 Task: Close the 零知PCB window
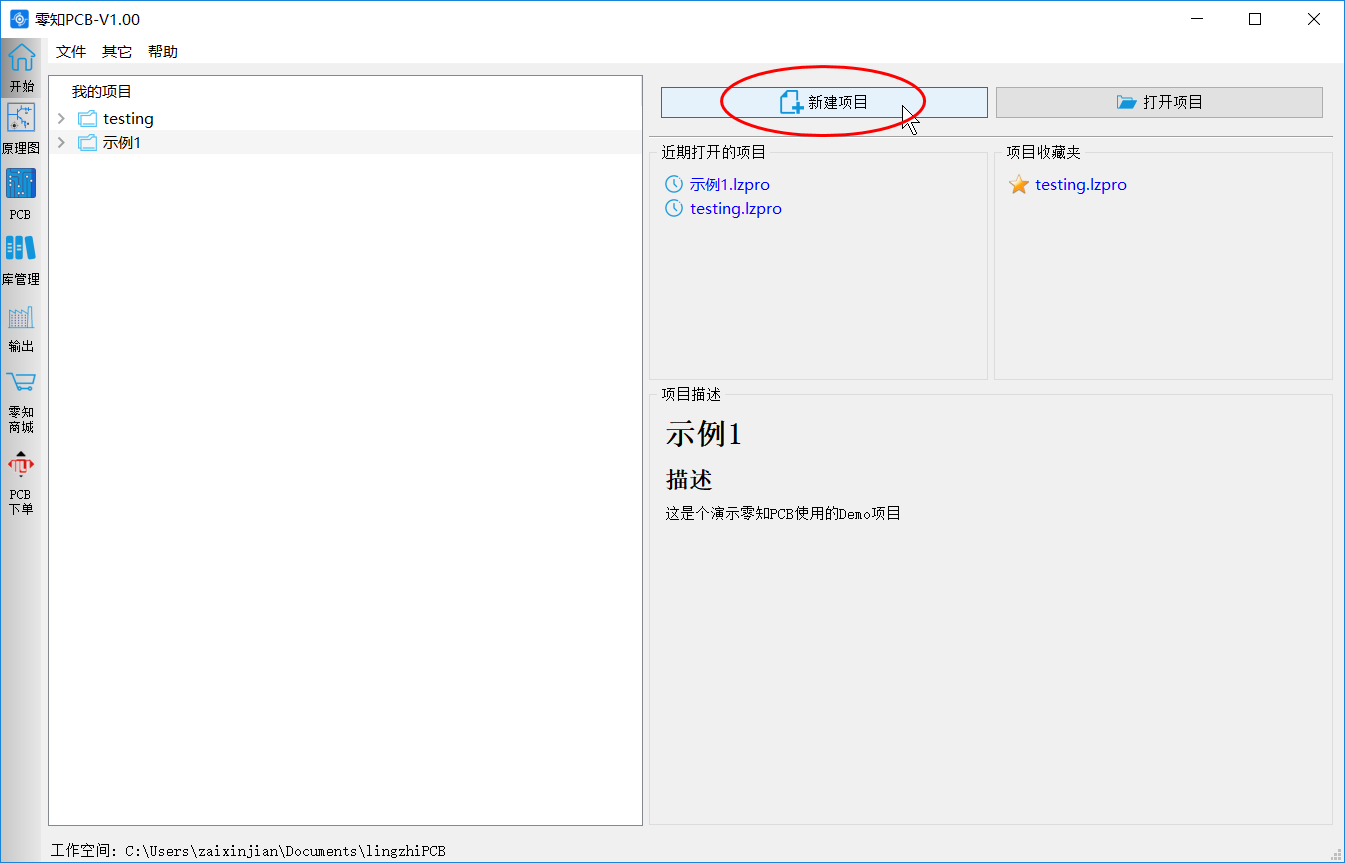point(1314,19)
